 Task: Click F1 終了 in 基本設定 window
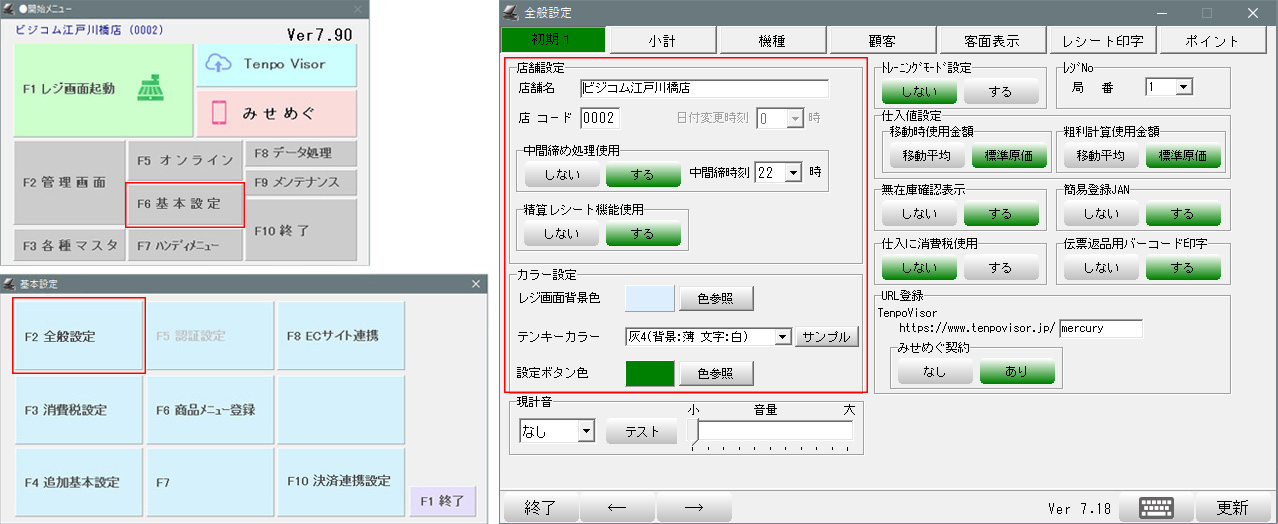pyautogui.click(x=443, y=501)
